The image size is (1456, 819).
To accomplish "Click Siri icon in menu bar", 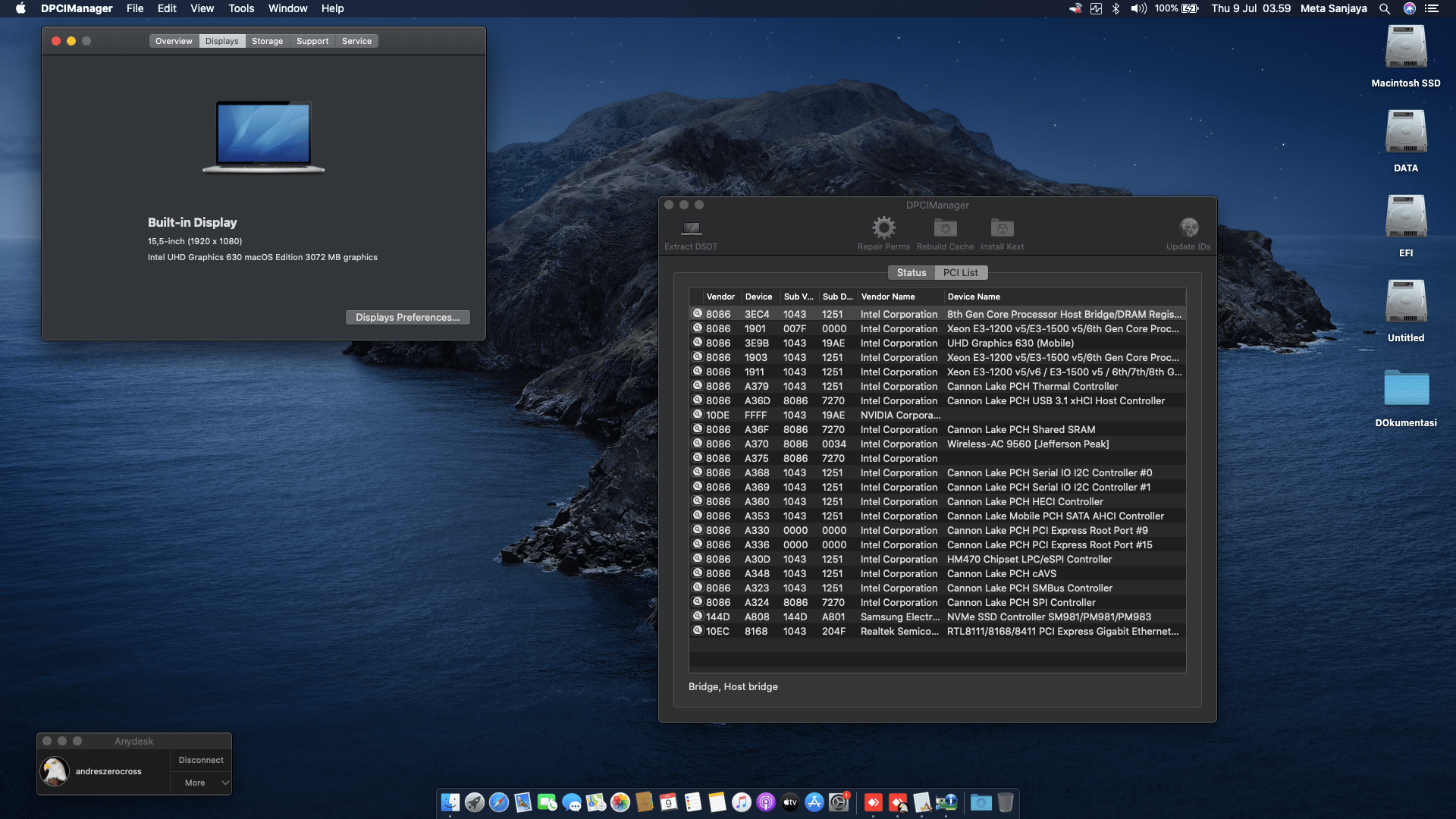I will coord(1410,8).
